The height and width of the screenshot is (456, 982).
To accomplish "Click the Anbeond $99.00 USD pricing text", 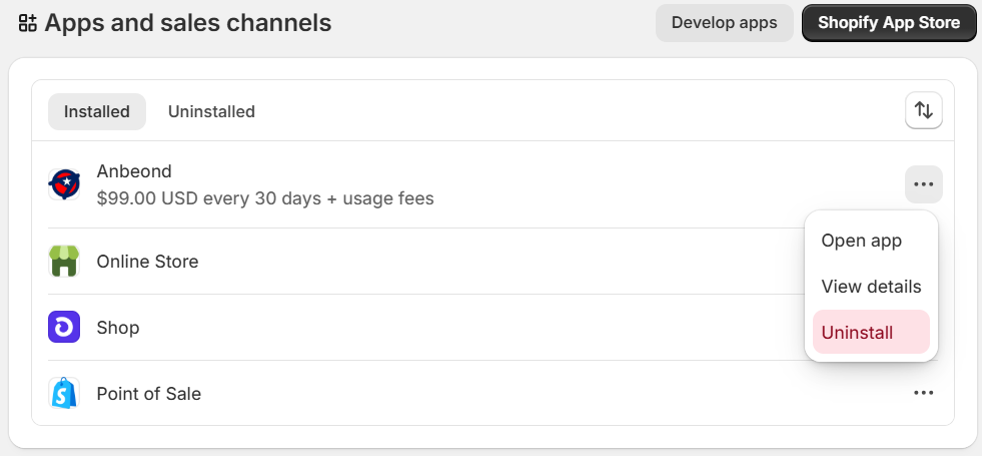I will coord(265,198).
